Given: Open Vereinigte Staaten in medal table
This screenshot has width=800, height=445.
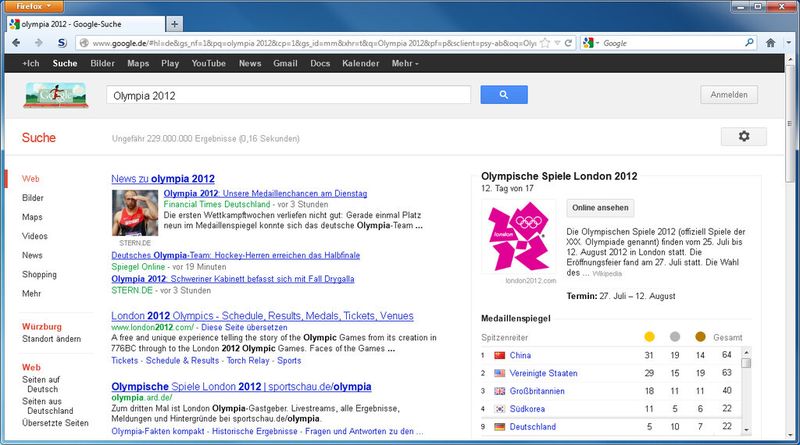Looking at the screenshot, I should (x=543, y=373).
